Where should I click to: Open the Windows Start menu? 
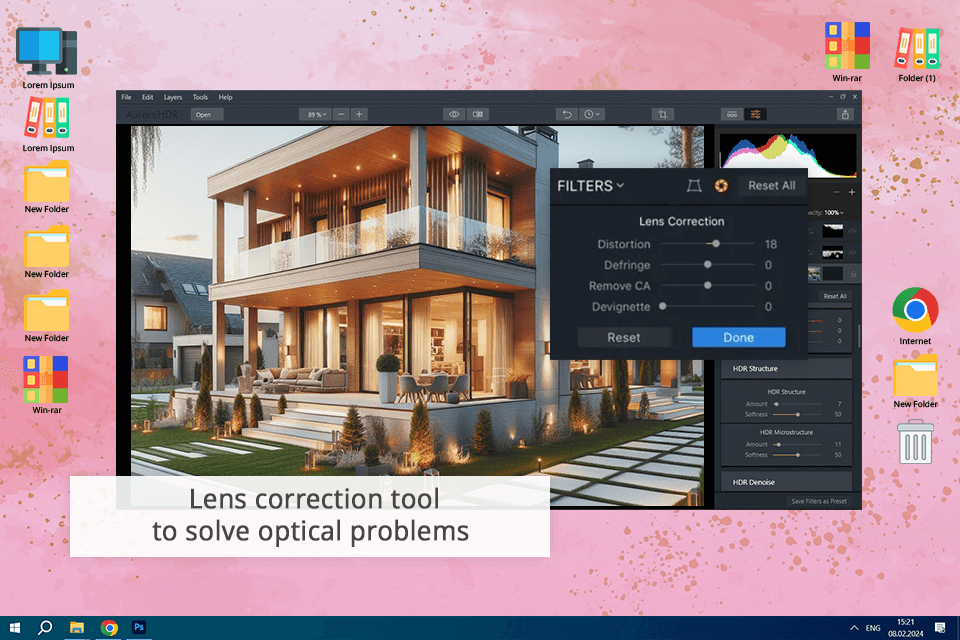click(x=15, y=628)
